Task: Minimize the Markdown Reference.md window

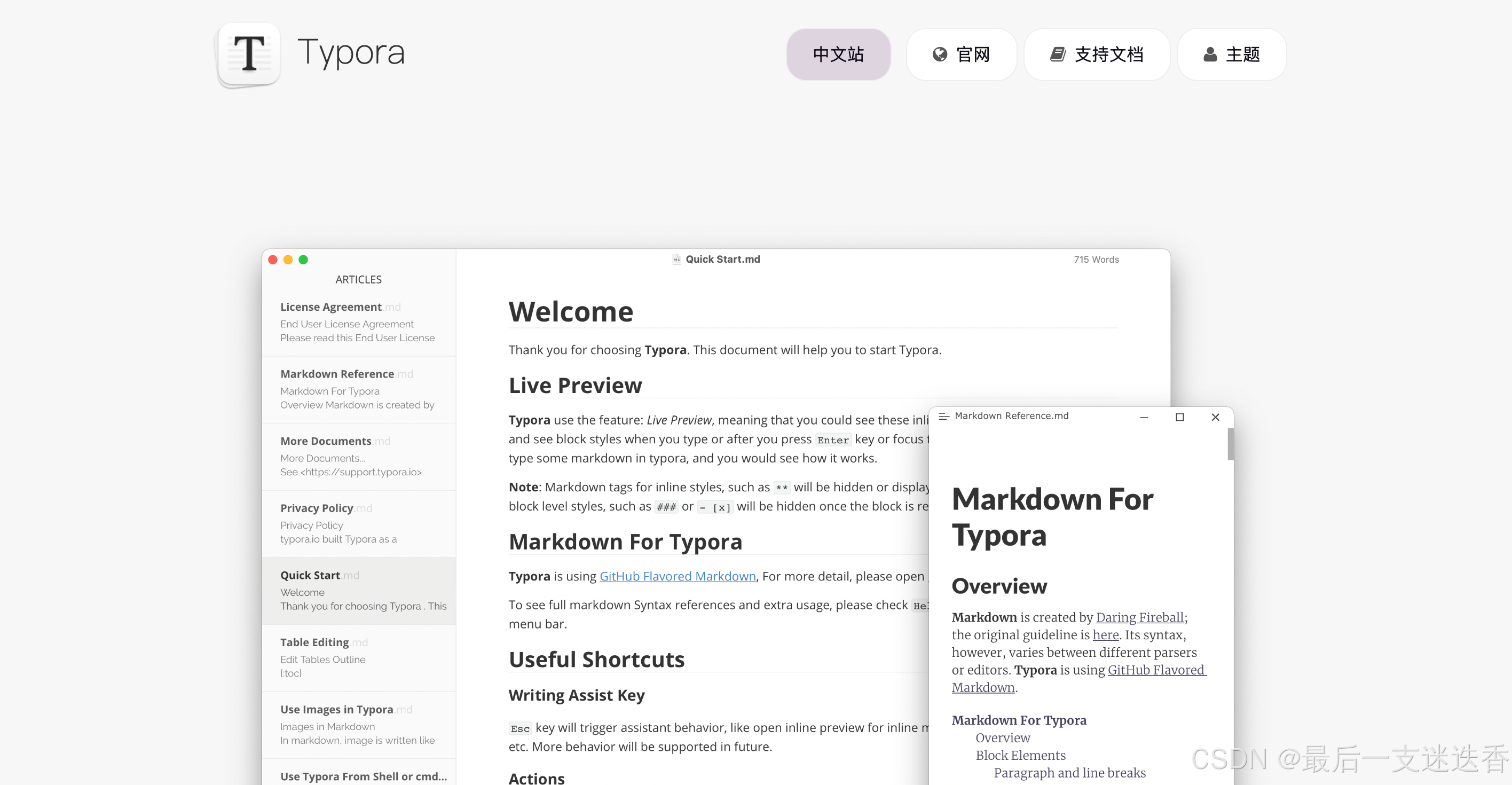Action: [x=1144, y=417]
